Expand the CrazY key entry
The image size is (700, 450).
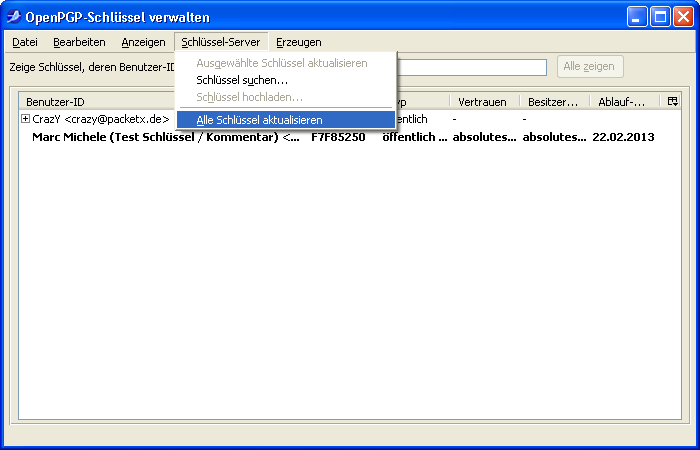click(x=25, y=119)
